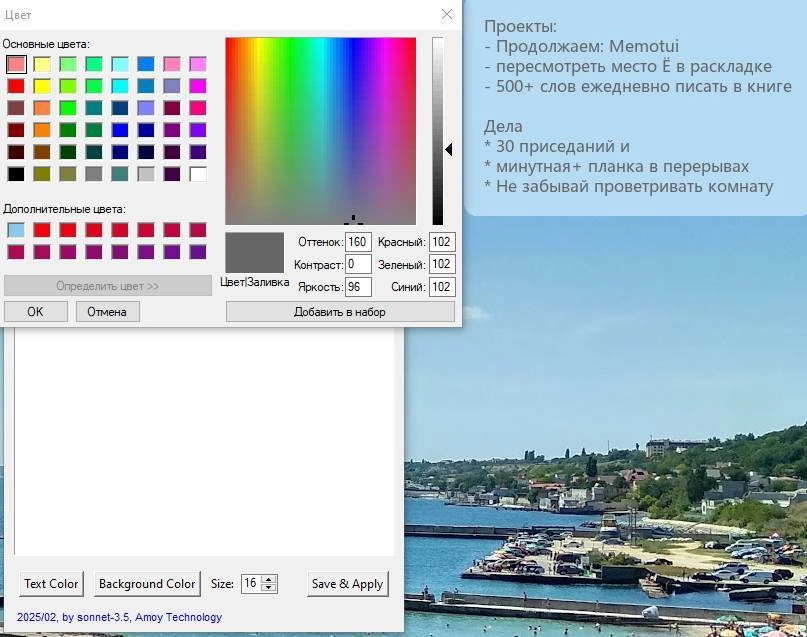Click the grayed Определить цвет button
This screenshot has width=807, height=637.
[x=108, y=286]
